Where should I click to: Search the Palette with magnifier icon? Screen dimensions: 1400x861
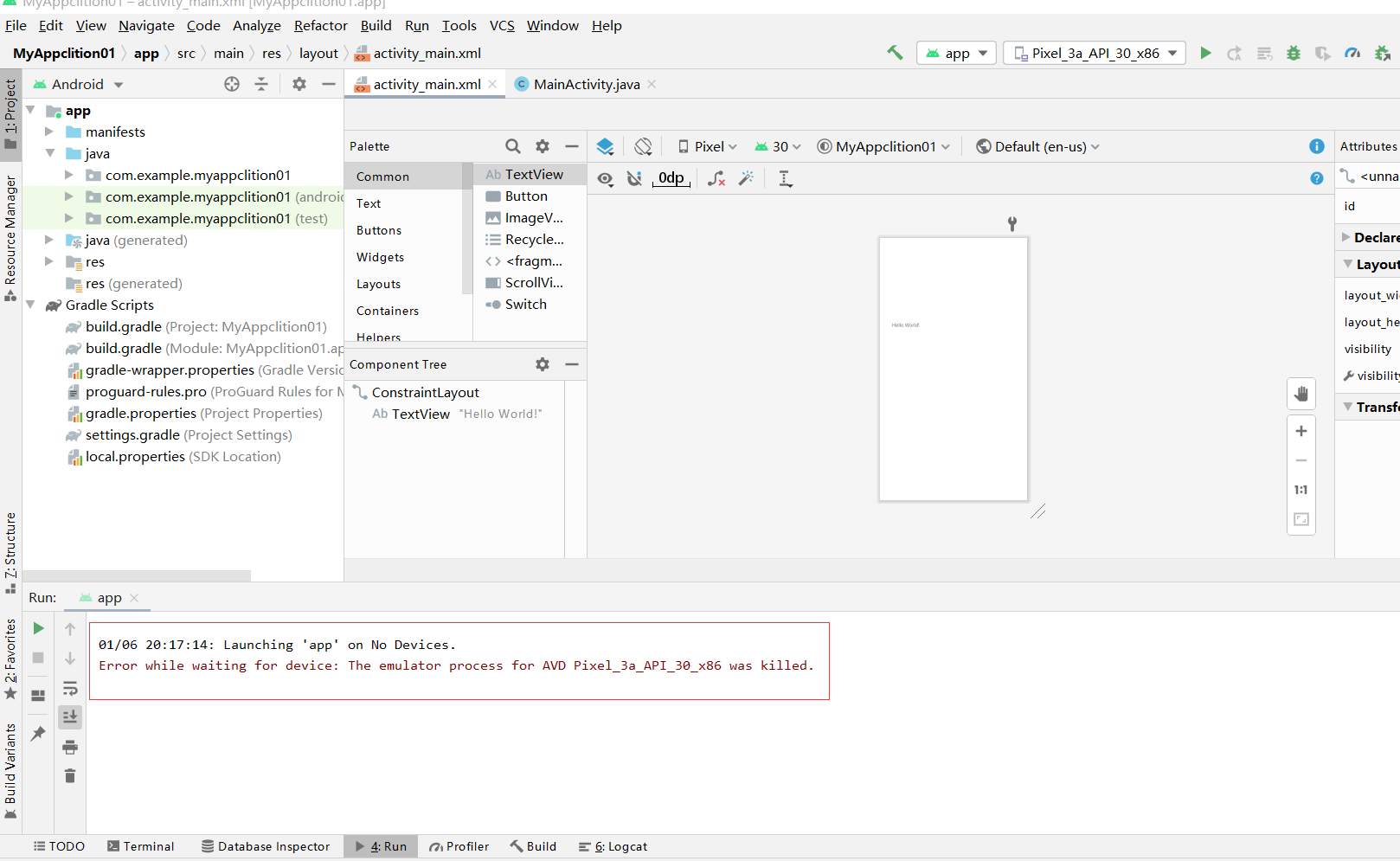(x=513, y=146)
